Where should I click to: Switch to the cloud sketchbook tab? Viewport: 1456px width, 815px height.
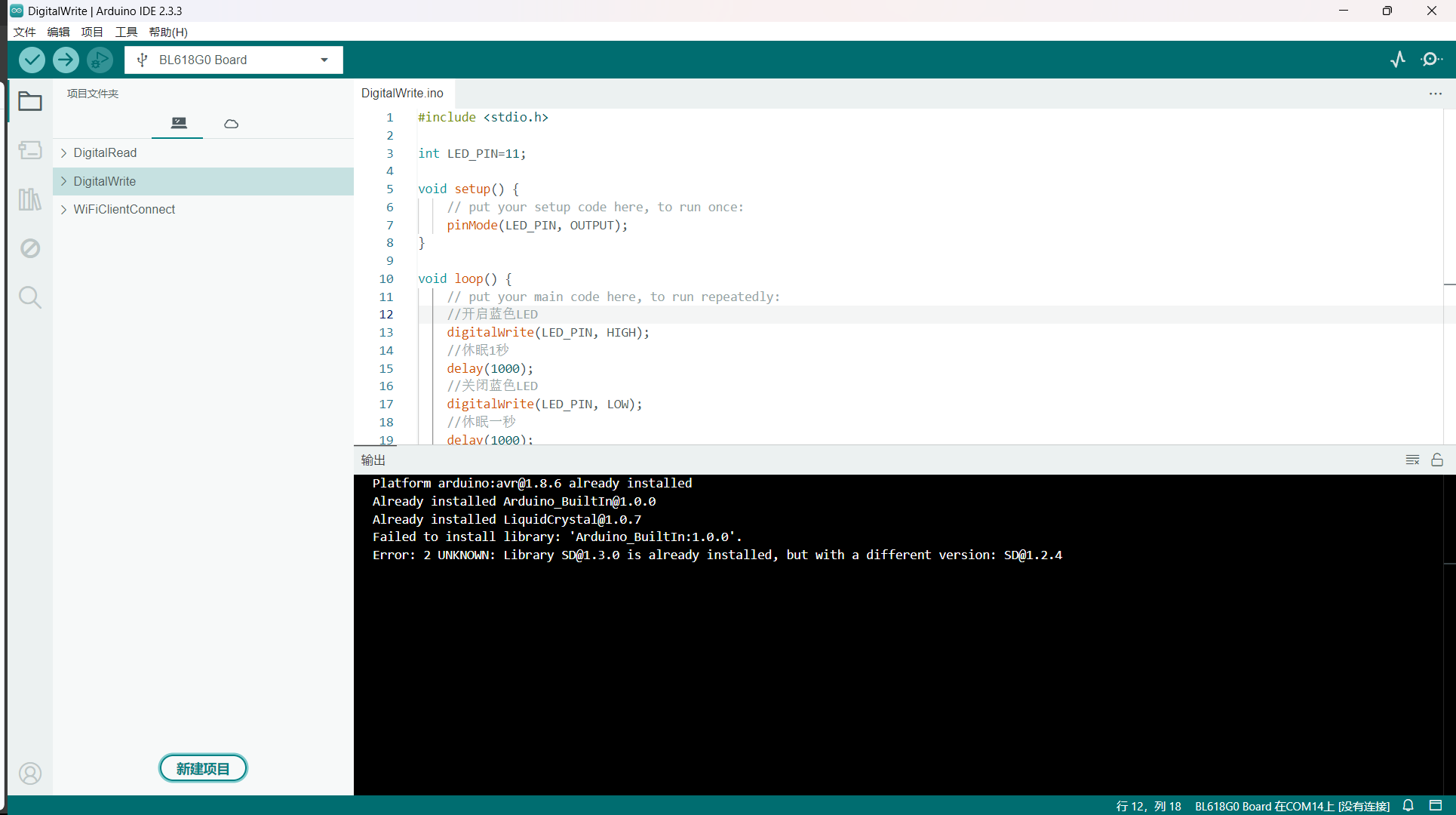point(231,123)
